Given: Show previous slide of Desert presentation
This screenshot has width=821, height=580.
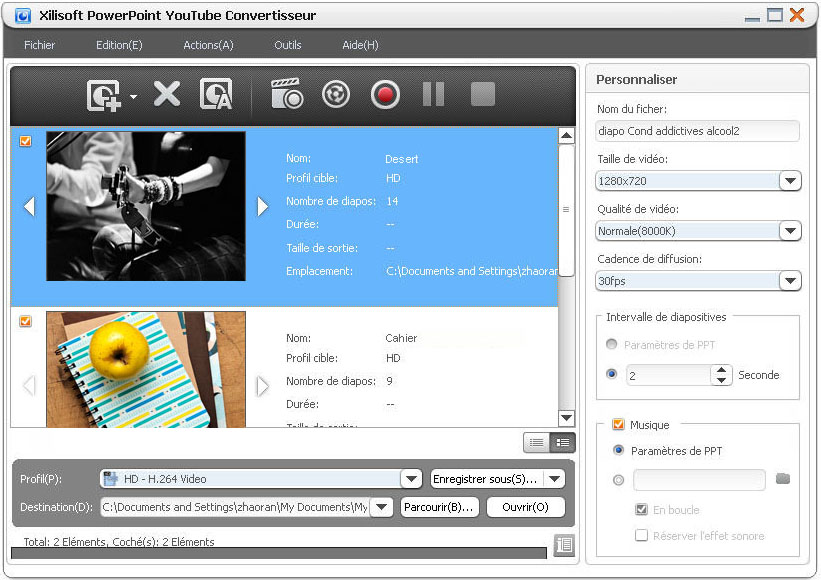Looking at the screenshot, I should pos(29,206).
